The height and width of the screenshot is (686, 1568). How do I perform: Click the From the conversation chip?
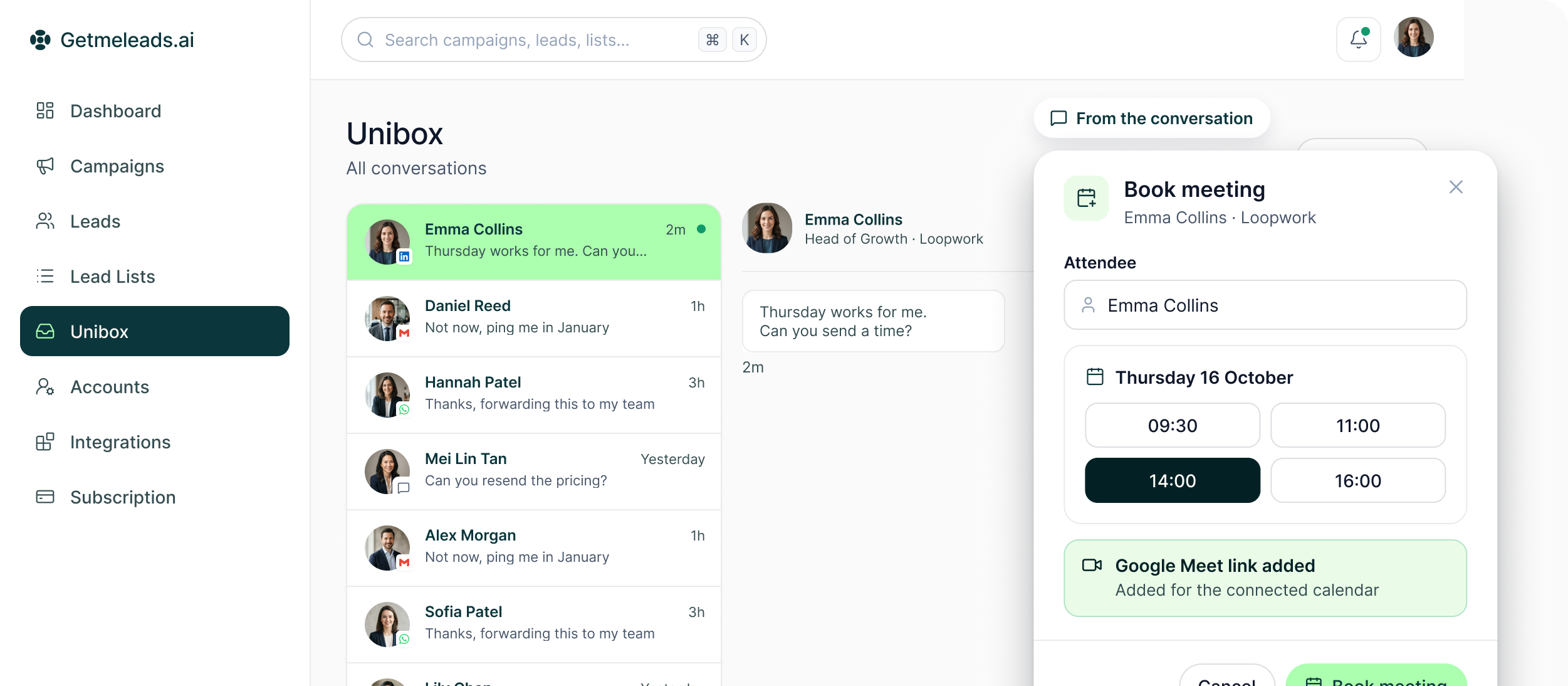pos(1152,118)
